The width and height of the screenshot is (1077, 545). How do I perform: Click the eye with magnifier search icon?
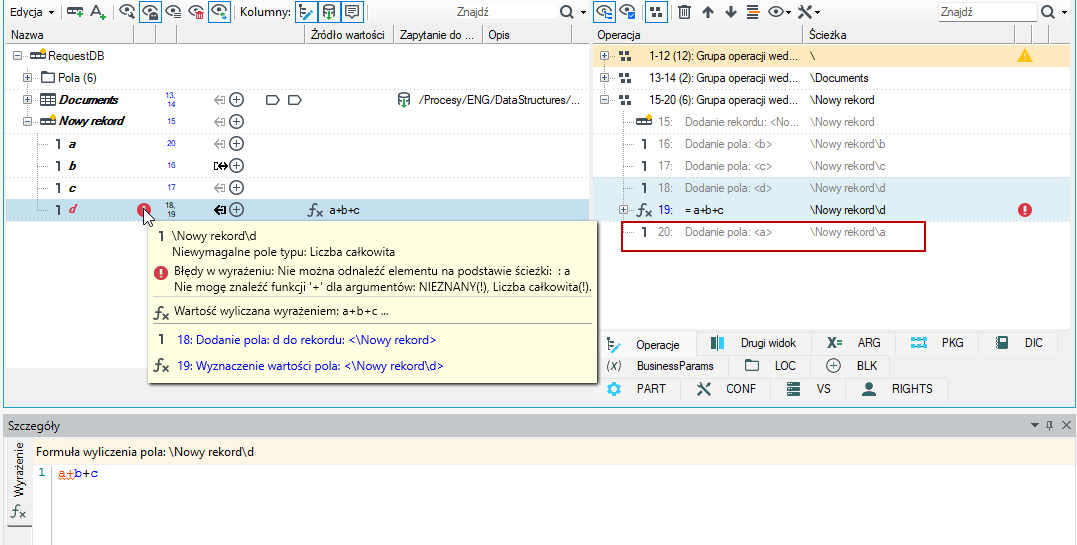pos(127,12)
